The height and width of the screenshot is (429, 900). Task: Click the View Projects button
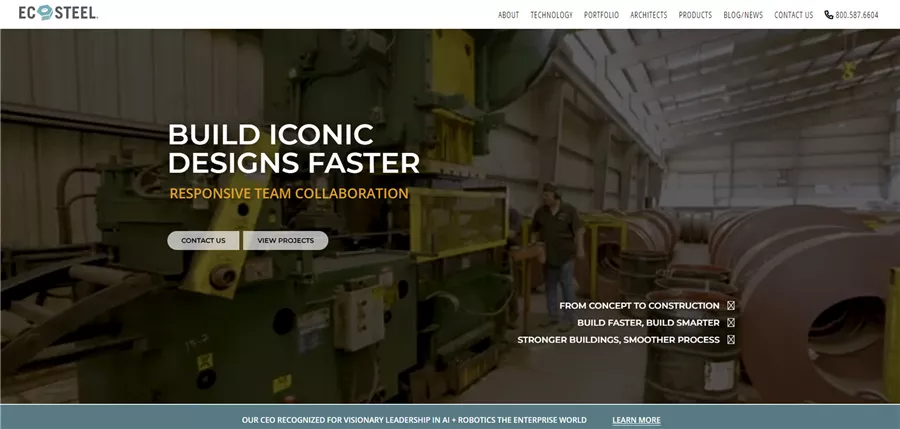[285, 241]
